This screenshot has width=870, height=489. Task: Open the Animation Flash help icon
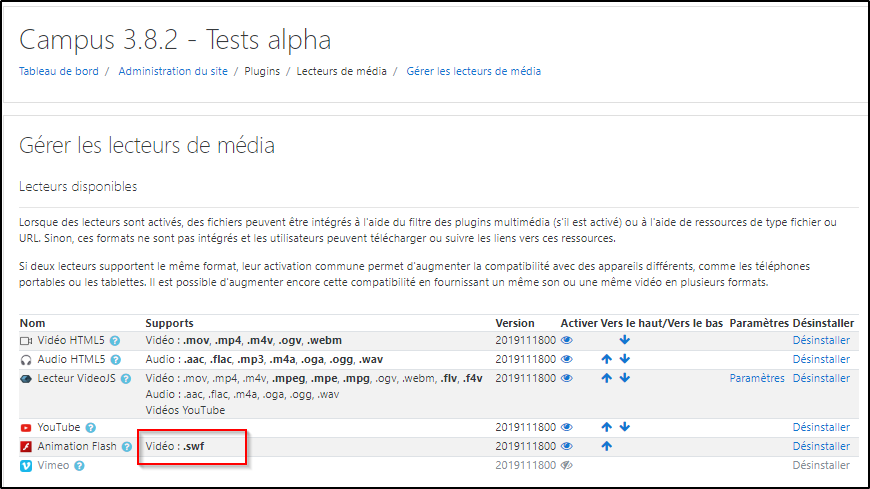click(127, 447)
